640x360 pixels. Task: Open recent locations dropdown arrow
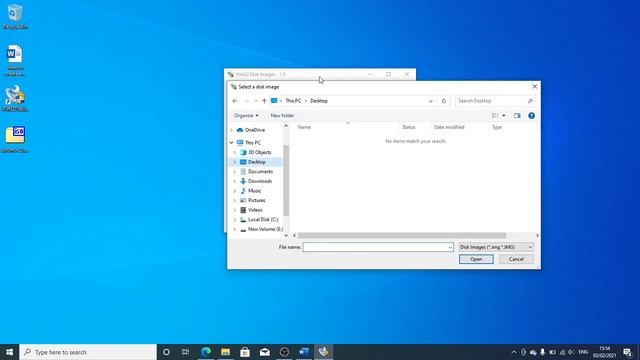(256, 101)
